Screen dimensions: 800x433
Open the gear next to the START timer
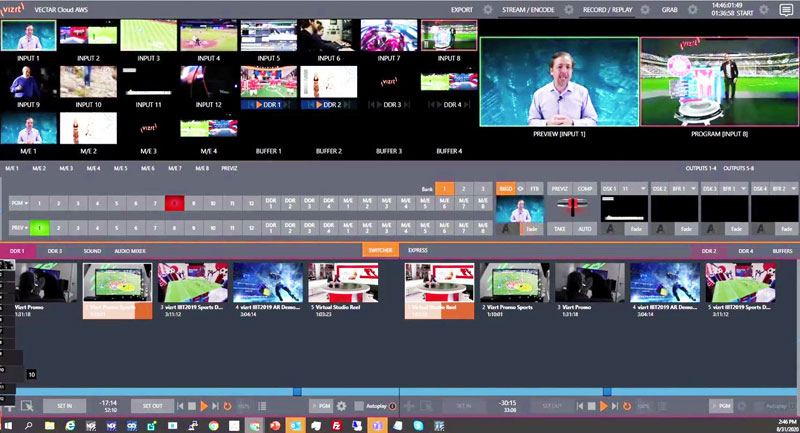point(764,10)
